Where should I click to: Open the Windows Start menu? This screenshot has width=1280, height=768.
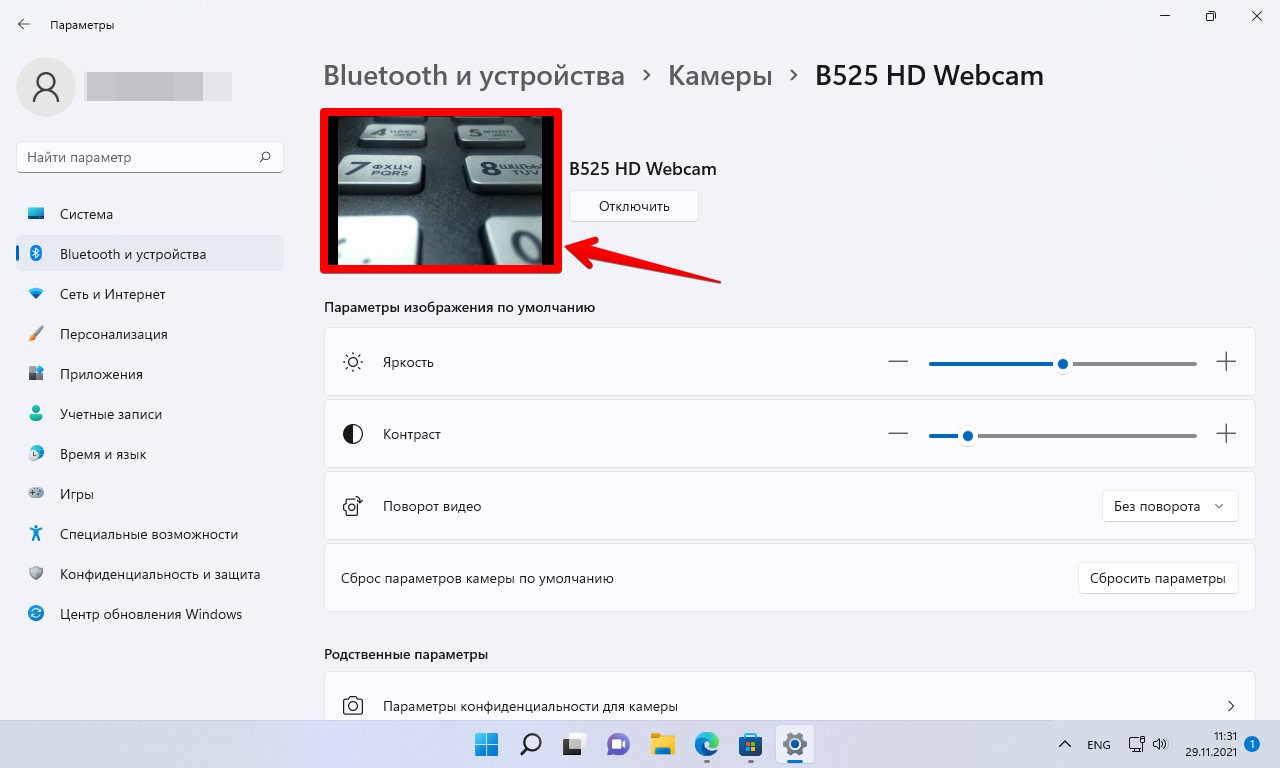coord(486,744)
